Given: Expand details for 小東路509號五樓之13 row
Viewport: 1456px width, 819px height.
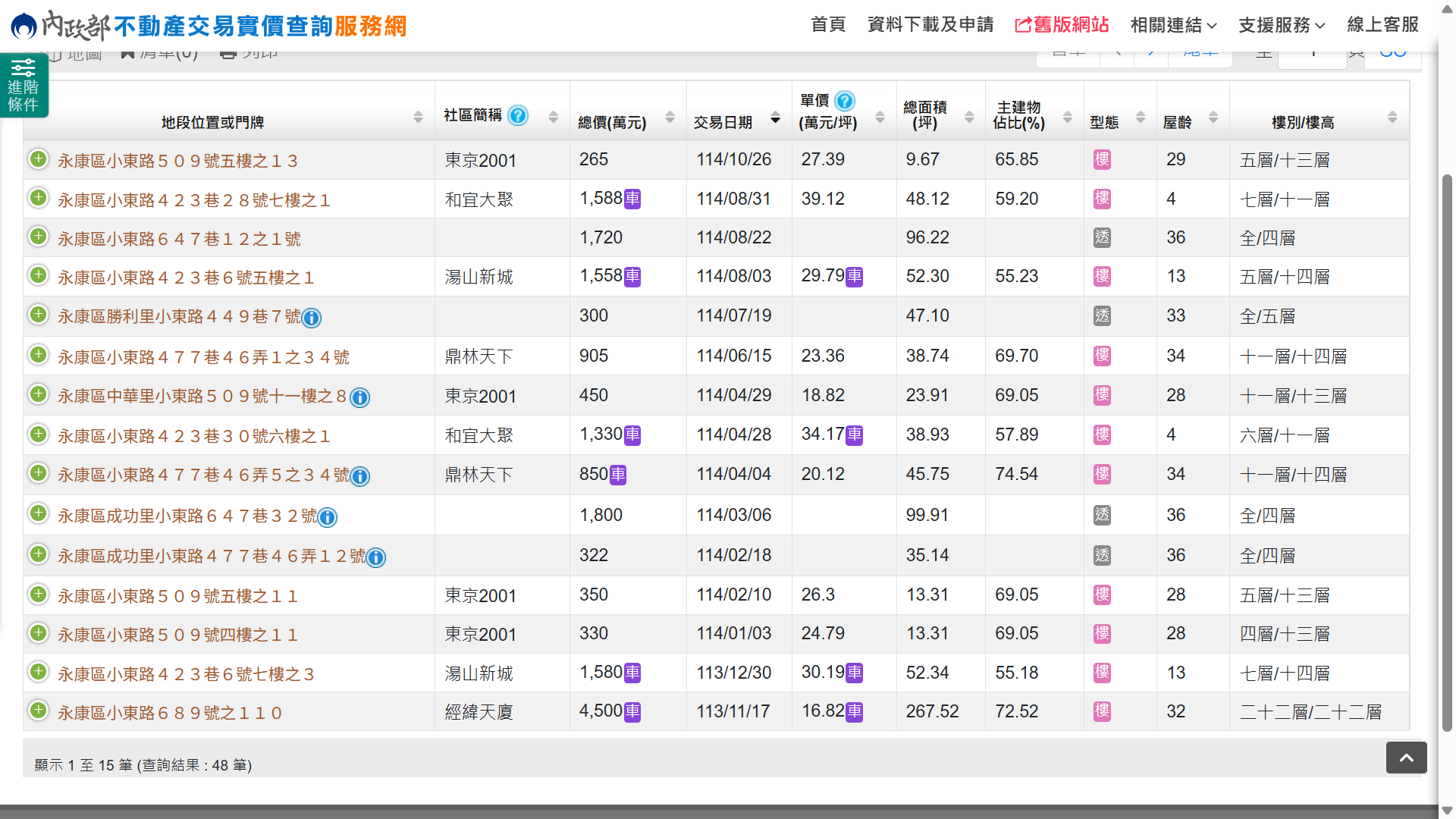Looking at the screenshot, I should point(39,159).
